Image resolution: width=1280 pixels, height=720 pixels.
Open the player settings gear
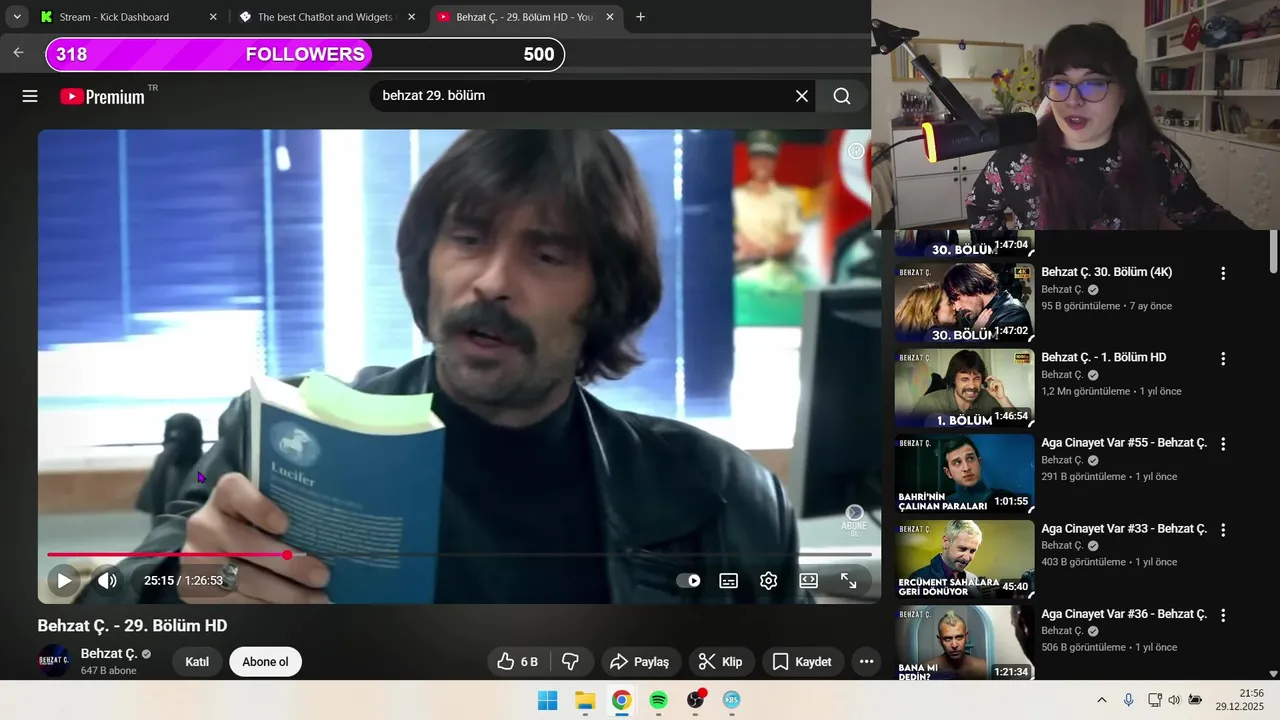769,580
